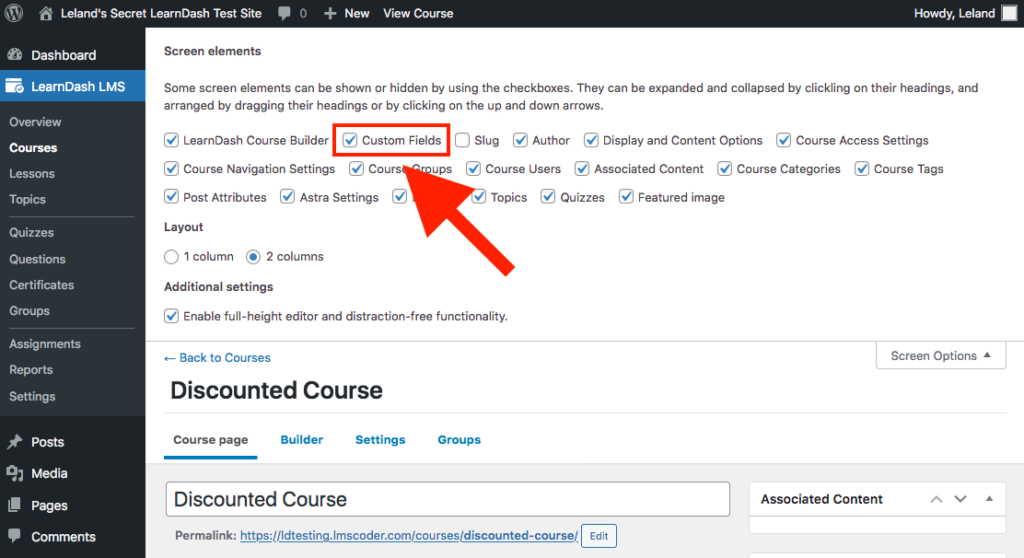Click the plus New icon
Screen dimensions: 1024x558
(x=330, y=14)
